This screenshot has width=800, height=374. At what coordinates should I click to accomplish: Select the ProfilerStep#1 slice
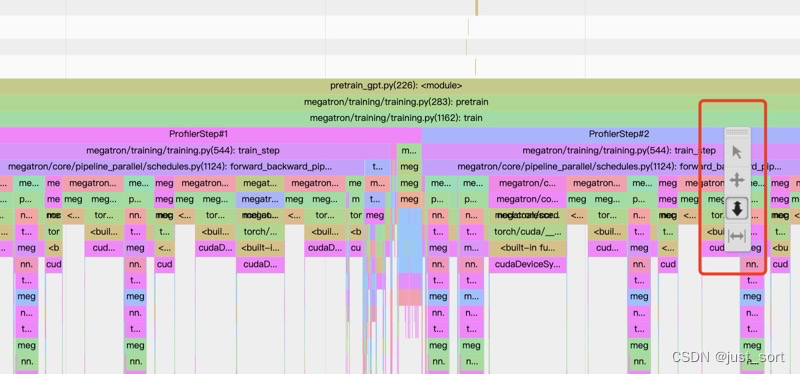[198, 134]
